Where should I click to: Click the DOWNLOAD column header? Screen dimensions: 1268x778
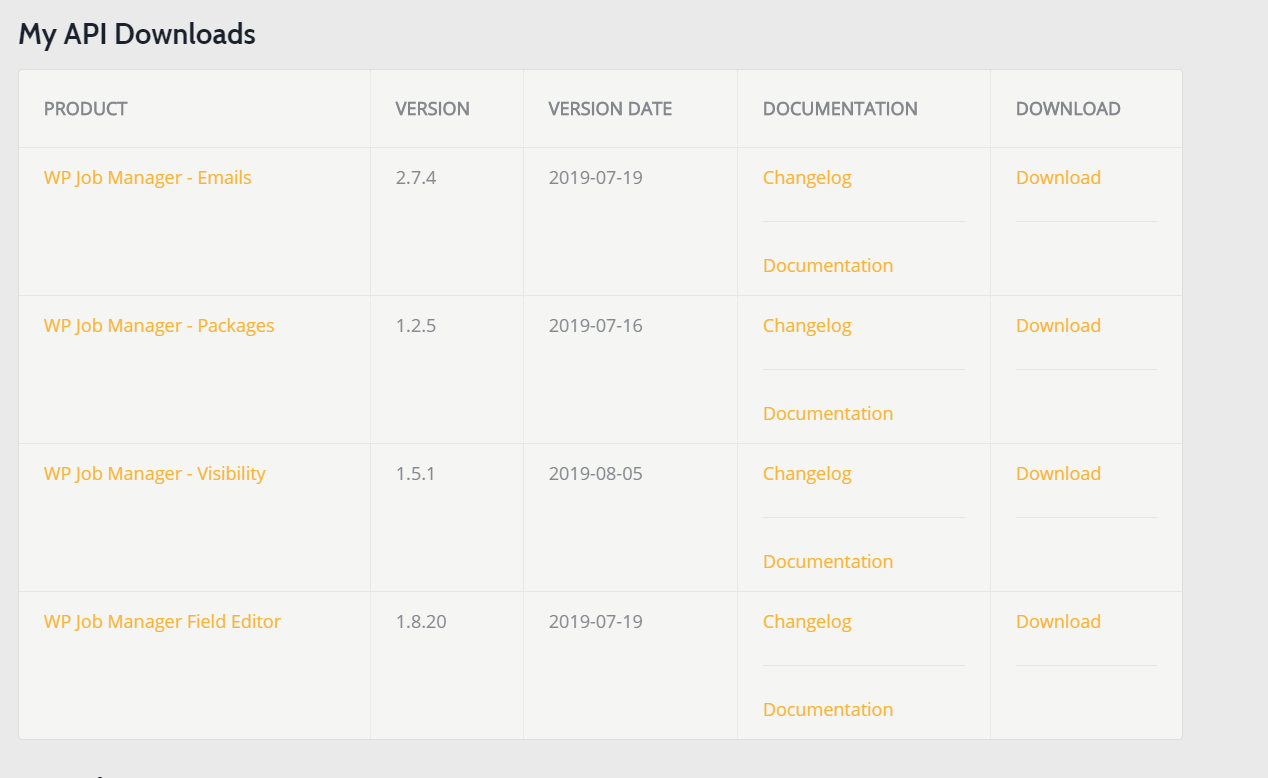pyautogui.click(x=1068, y=109)
